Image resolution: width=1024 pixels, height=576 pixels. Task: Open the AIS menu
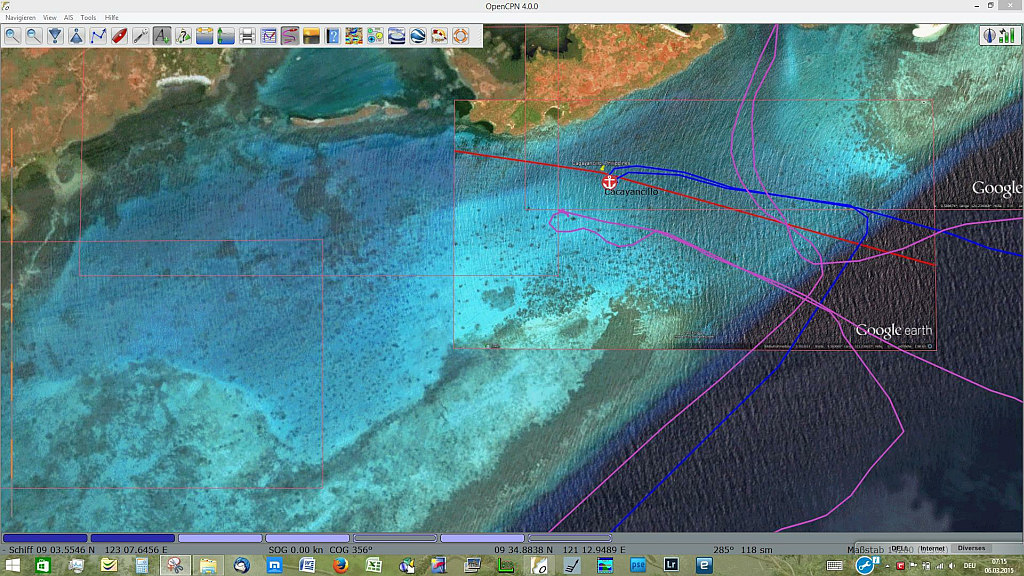click(69, 18)
